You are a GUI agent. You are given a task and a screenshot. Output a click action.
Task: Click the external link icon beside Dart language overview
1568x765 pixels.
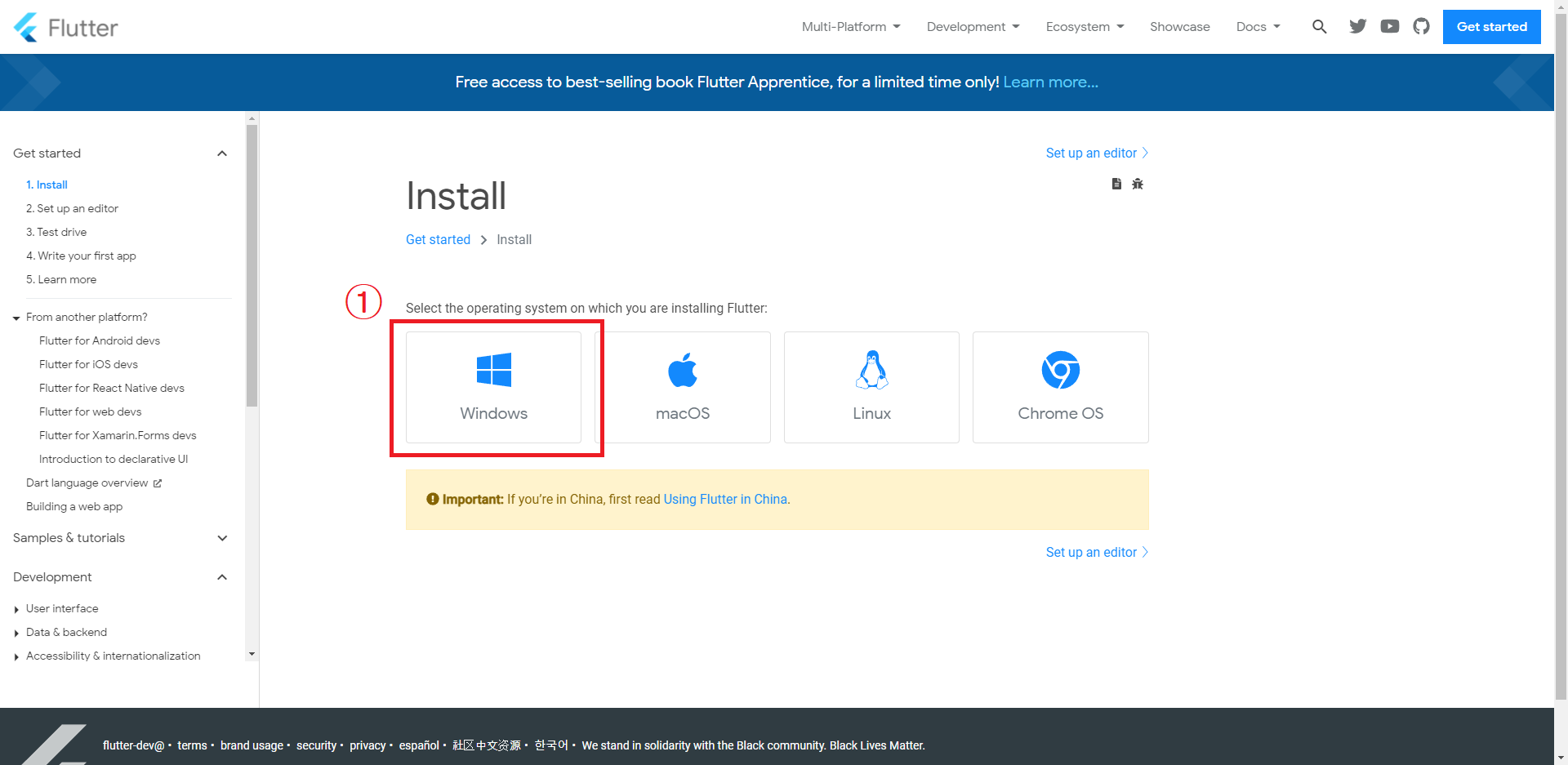158,483
